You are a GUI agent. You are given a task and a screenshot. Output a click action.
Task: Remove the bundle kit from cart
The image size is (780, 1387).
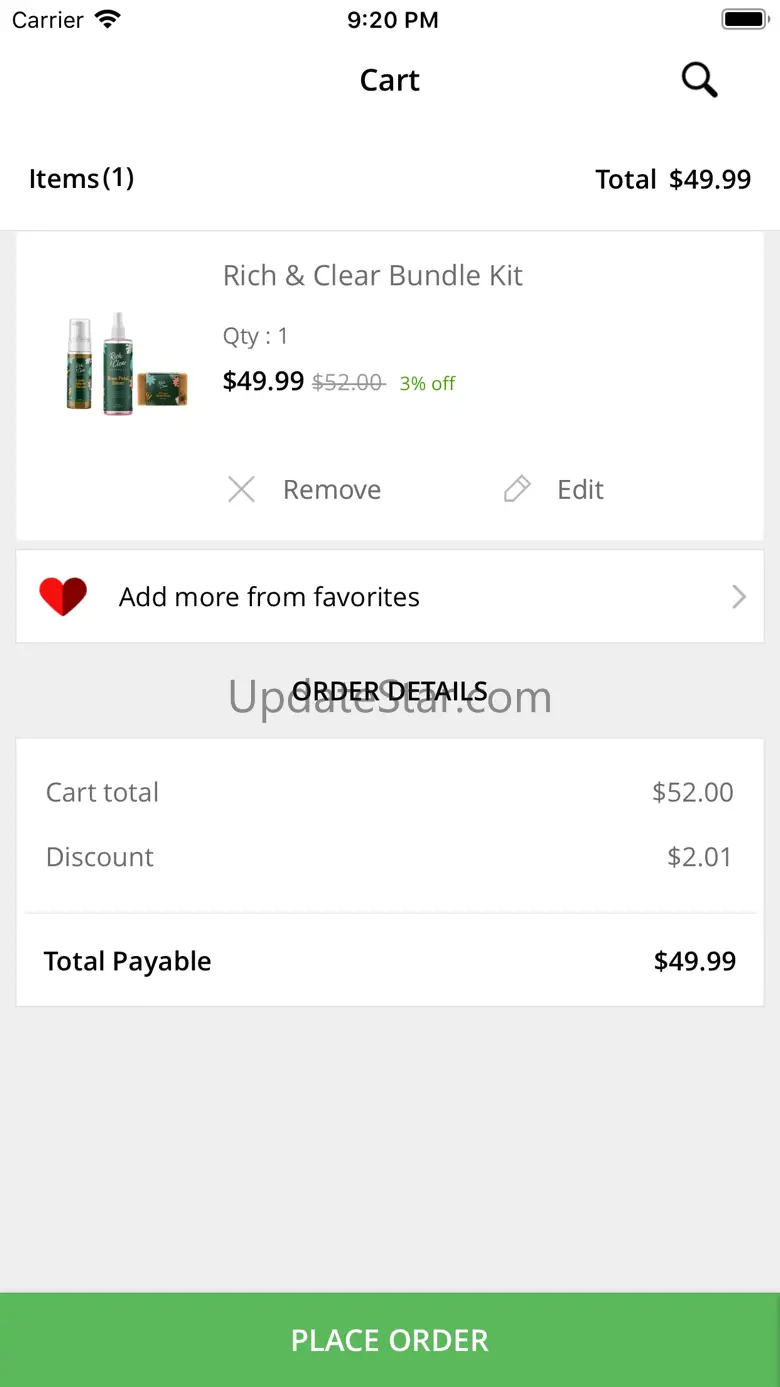pos(304,489)
